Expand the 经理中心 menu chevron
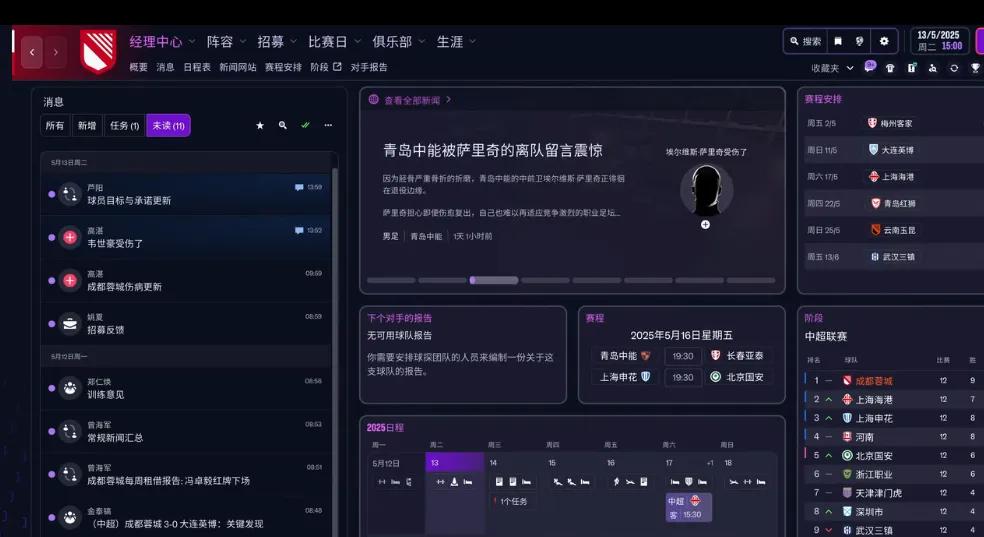984x537 pixels. point(191,42)
